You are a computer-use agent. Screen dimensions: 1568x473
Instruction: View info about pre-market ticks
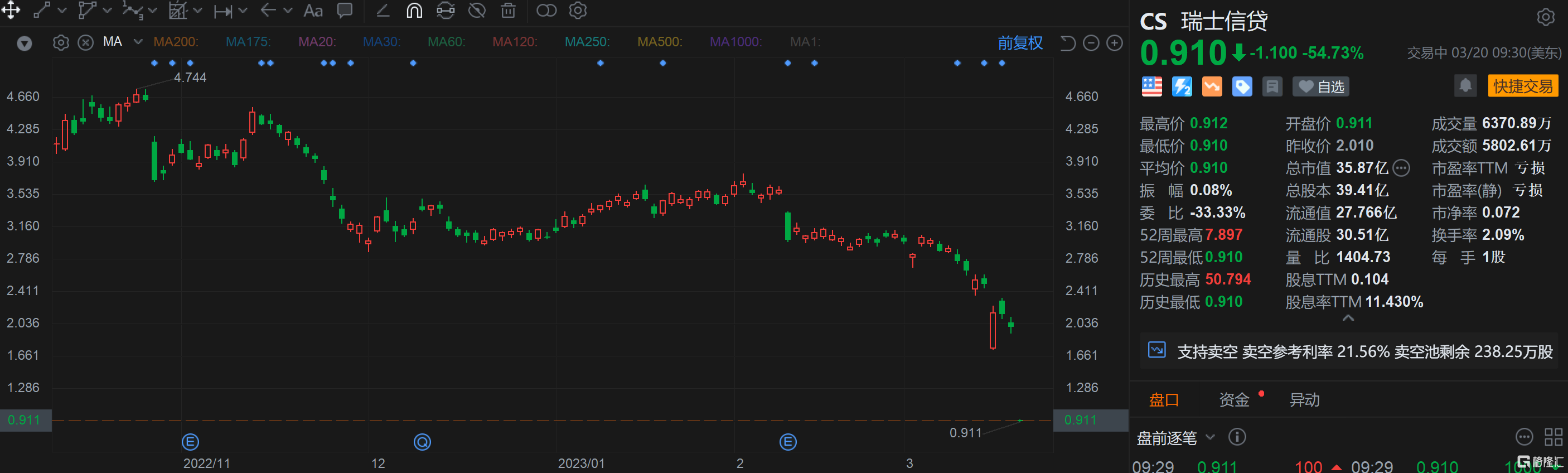click(x=1237, y=437)
